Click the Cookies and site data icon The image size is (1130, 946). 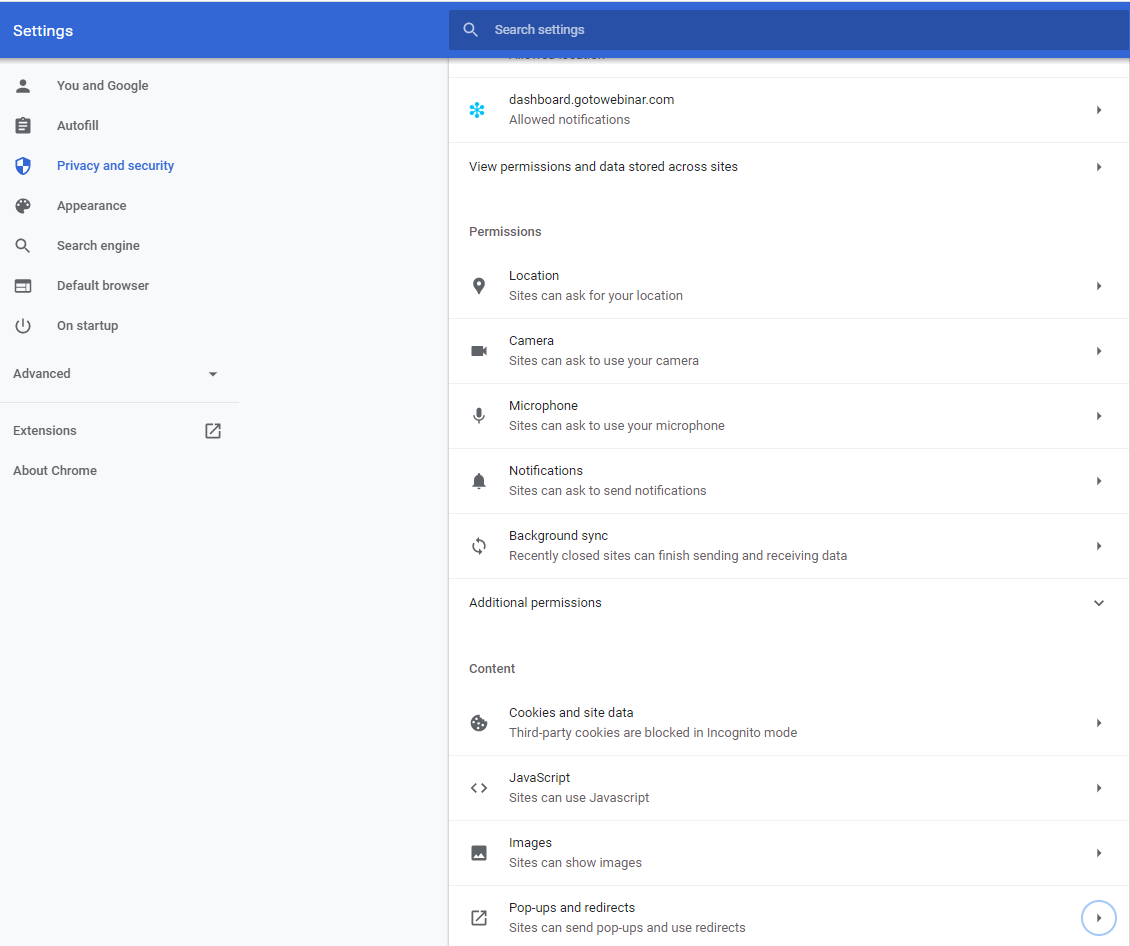[479, 723]
